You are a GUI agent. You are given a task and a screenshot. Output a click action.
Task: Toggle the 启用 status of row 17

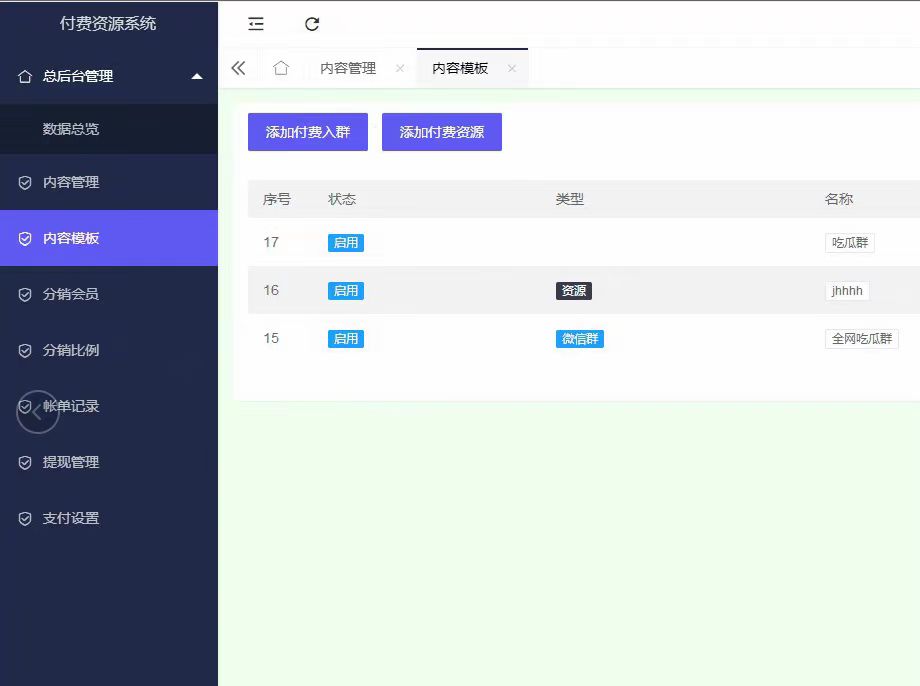(346, 243)
